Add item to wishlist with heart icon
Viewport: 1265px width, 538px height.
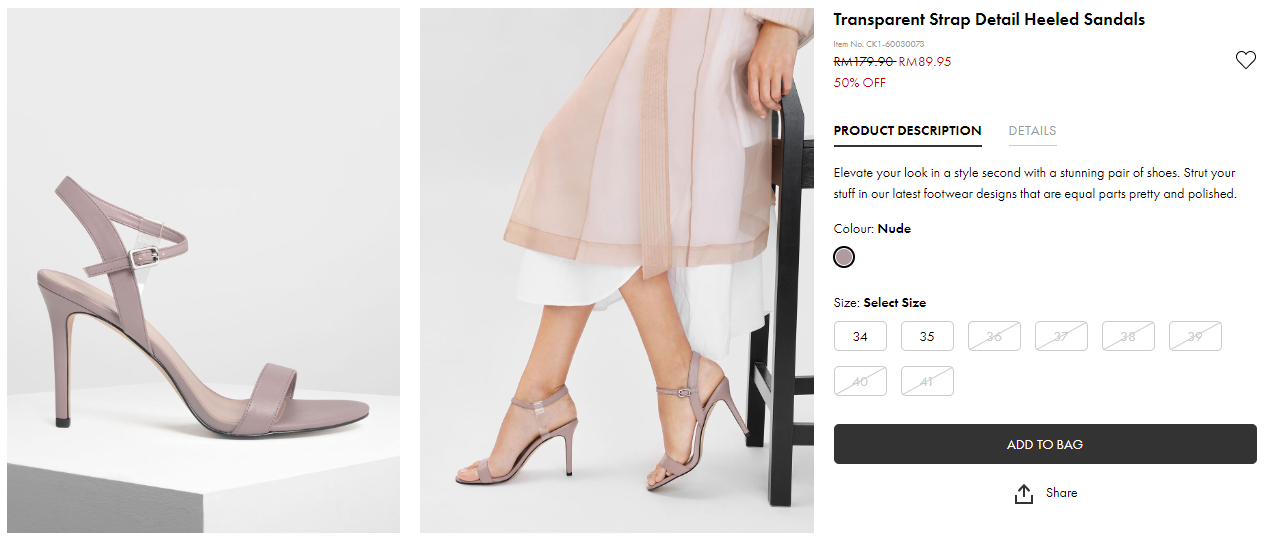pyautogui.click(x=1245, y=60)
